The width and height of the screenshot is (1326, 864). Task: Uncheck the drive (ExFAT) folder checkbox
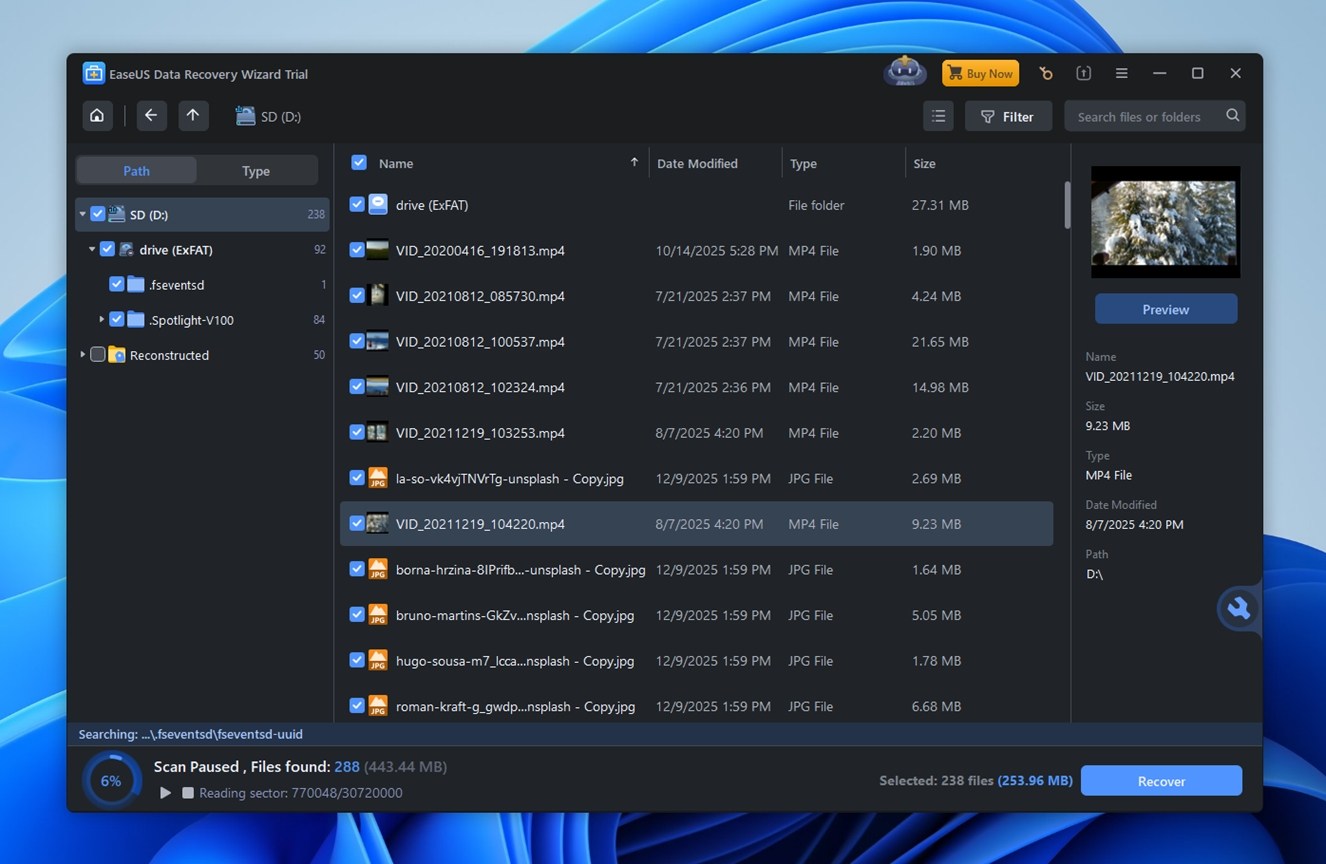[x=106, y=249]
